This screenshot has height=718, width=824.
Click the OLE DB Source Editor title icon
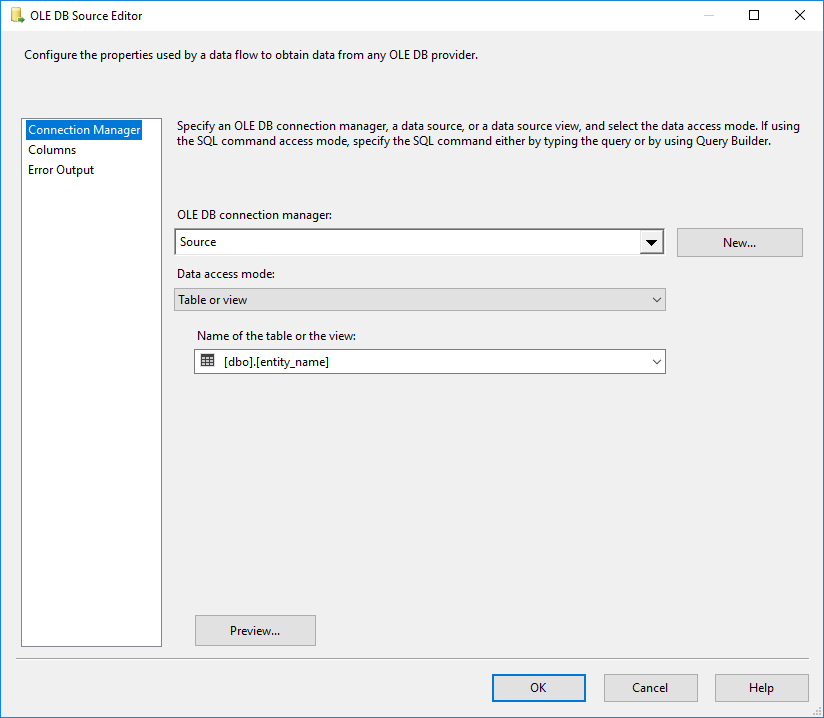pos(17,15)
